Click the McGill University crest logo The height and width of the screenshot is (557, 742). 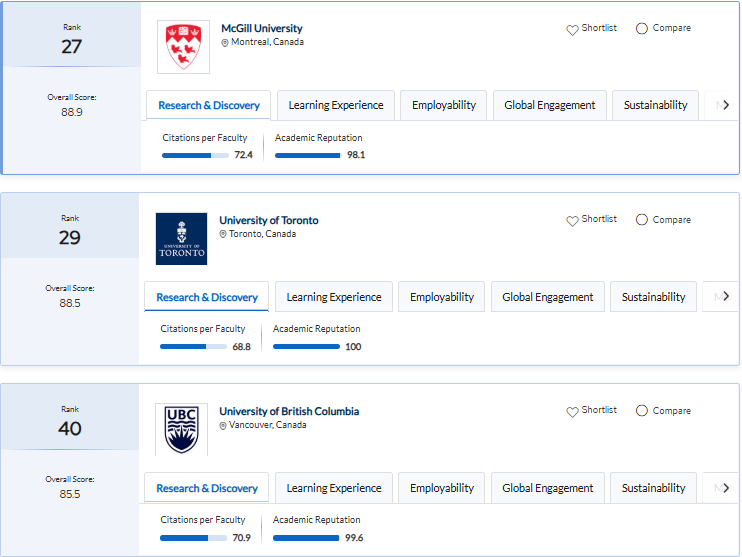[183, 47]
